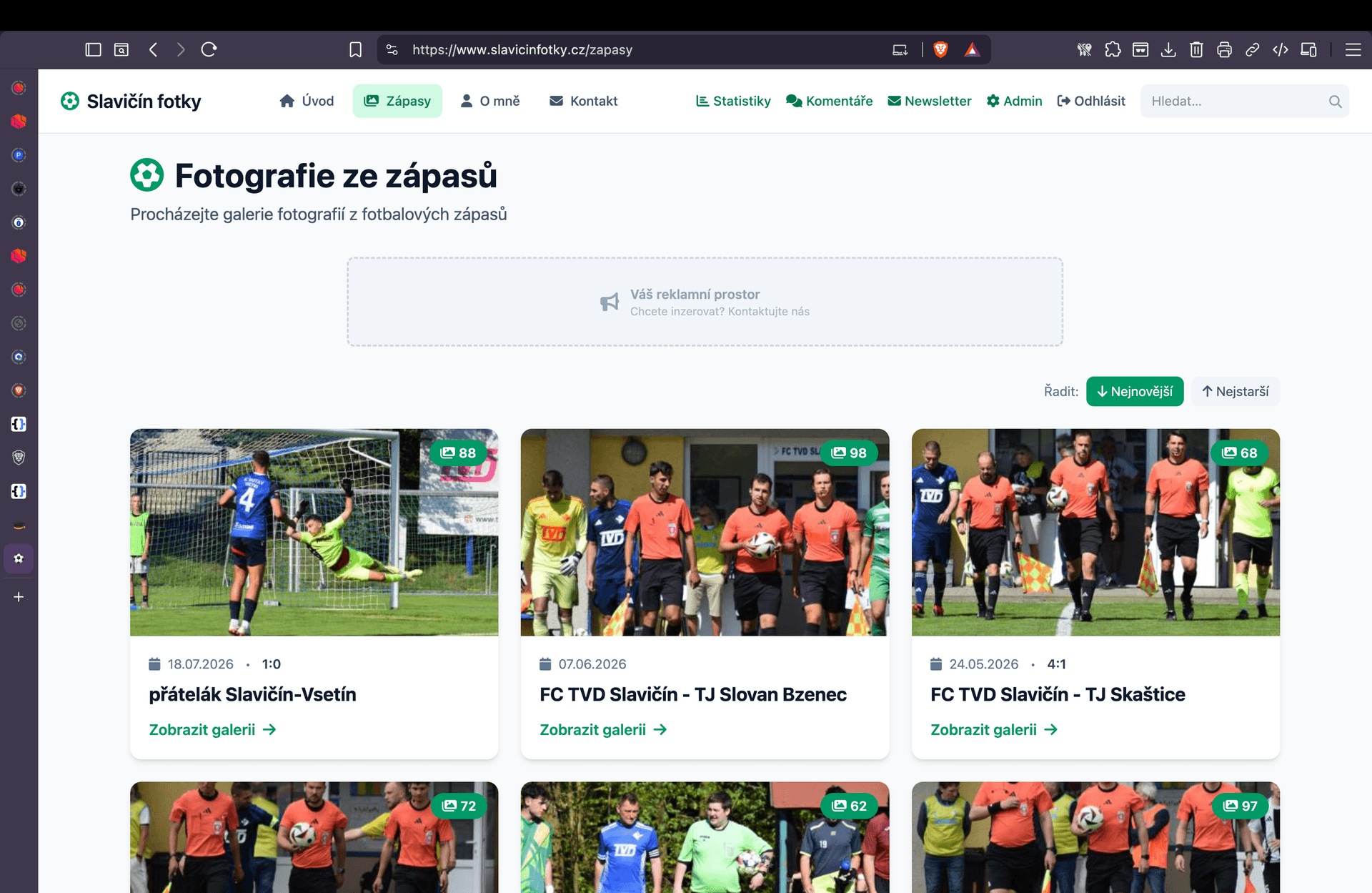Screen dimensions: 1372x893
Task: Click the search magnifier in Hledat field
Action: (x=1335, y=102)
